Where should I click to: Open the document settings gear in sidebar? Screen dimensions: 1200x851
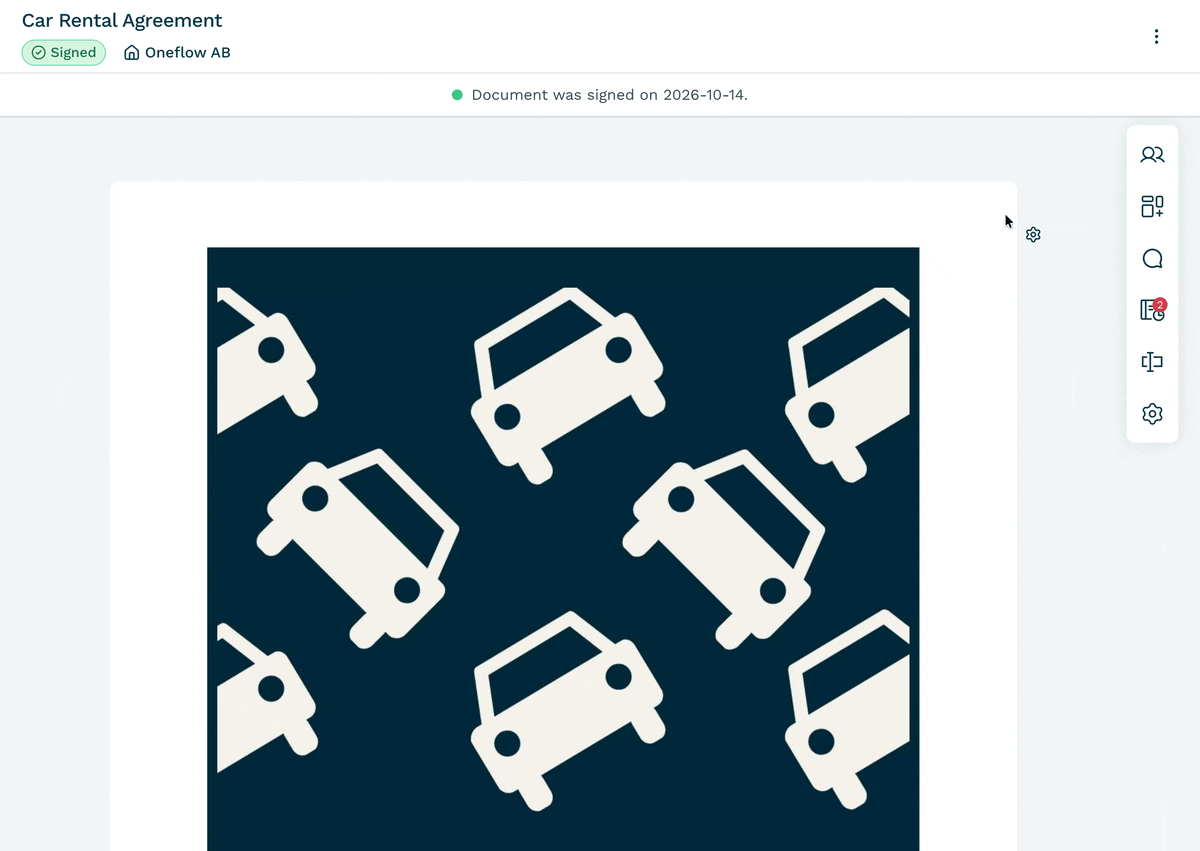[x=1152, y=414]
